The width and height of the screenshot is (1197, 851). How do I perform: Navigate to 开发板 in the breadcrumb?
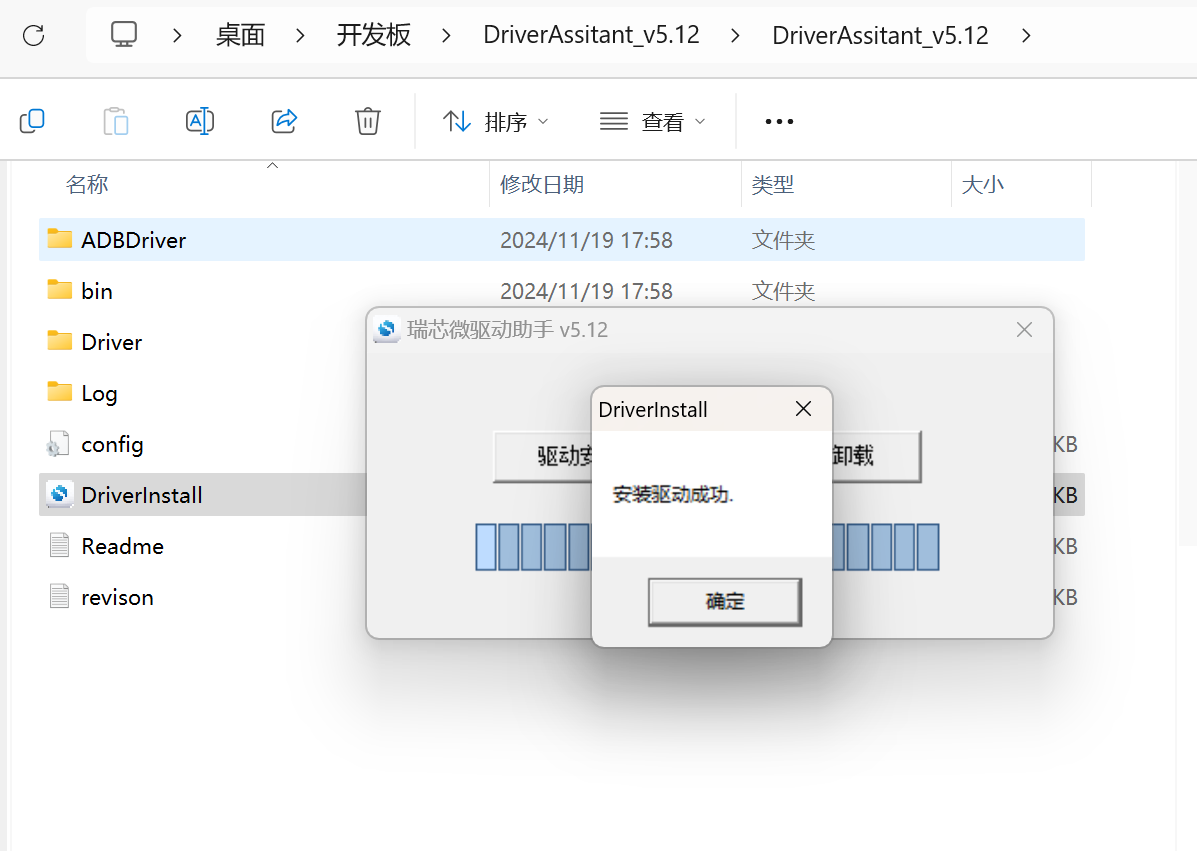click(x=374, y=33)
